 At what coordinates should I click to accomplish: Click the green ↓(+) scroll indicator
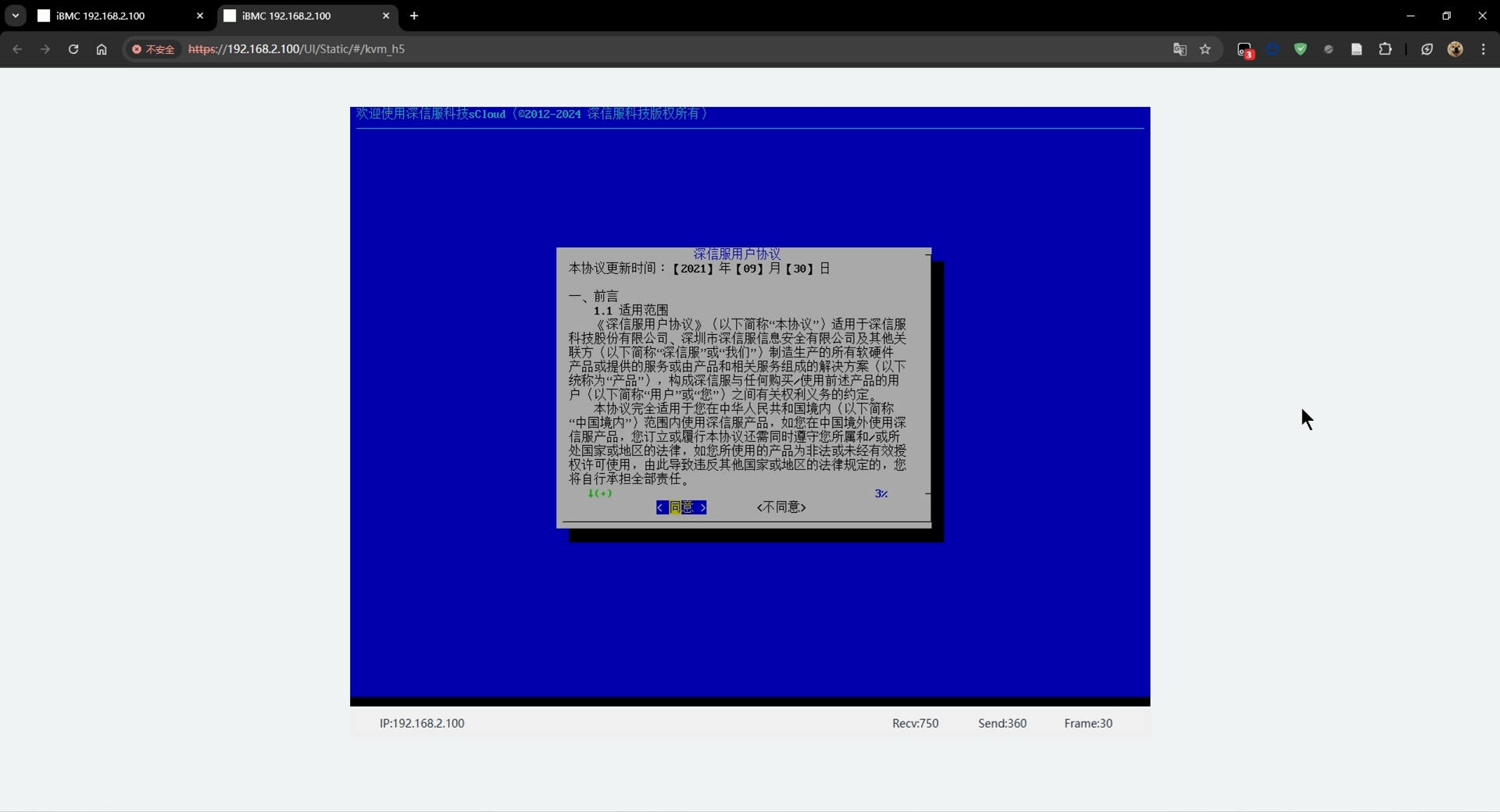tap(600, 493)
